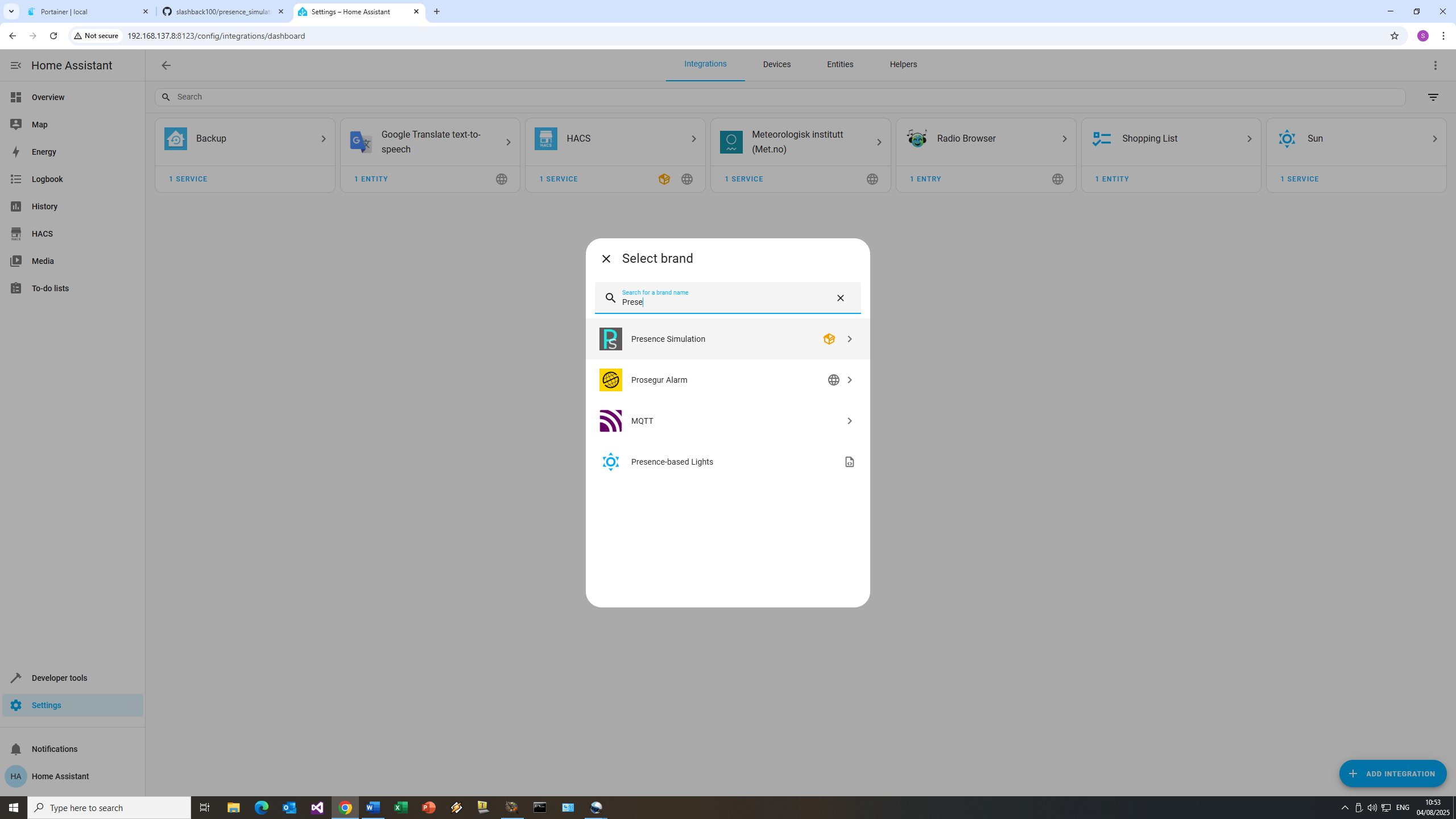Go back with the settings back arrow
The width and height of the screenshot is (1456, 819).
166,65
